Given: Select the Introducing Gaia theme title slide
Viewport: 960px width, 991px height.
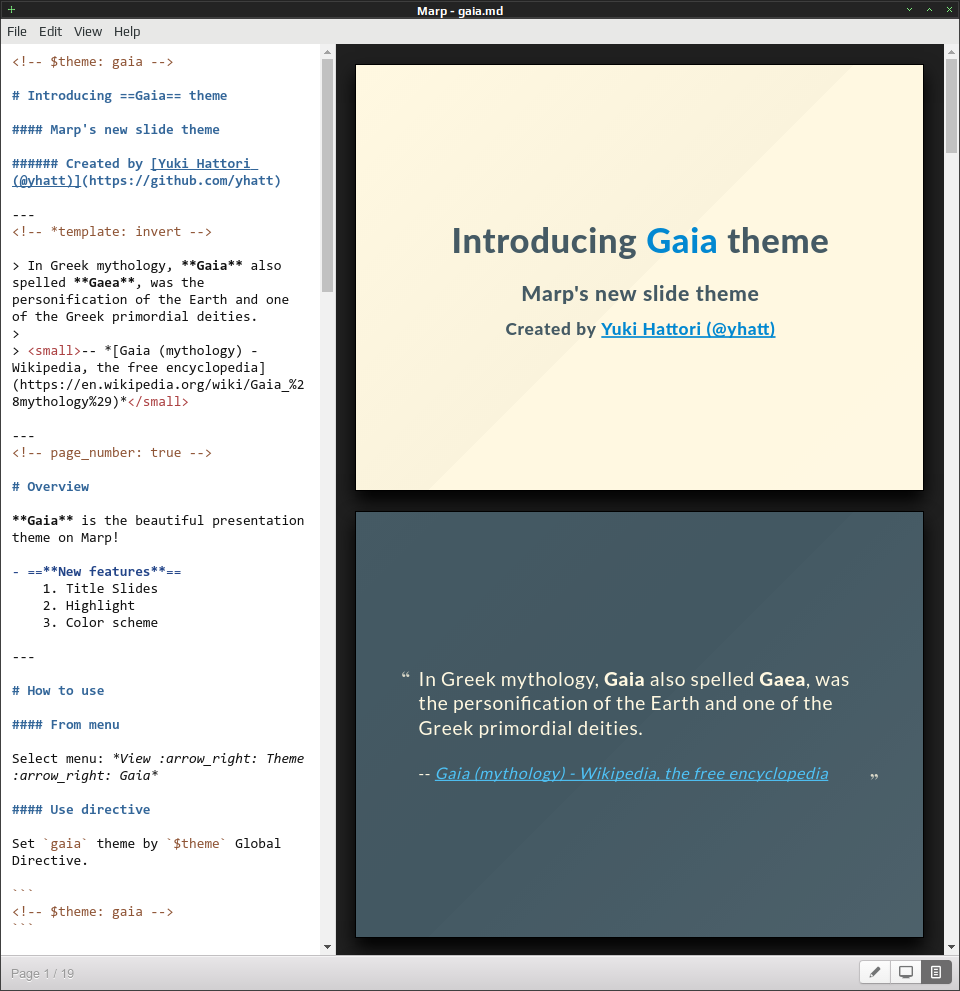Looking at the screenshot, I should (639, 277).
